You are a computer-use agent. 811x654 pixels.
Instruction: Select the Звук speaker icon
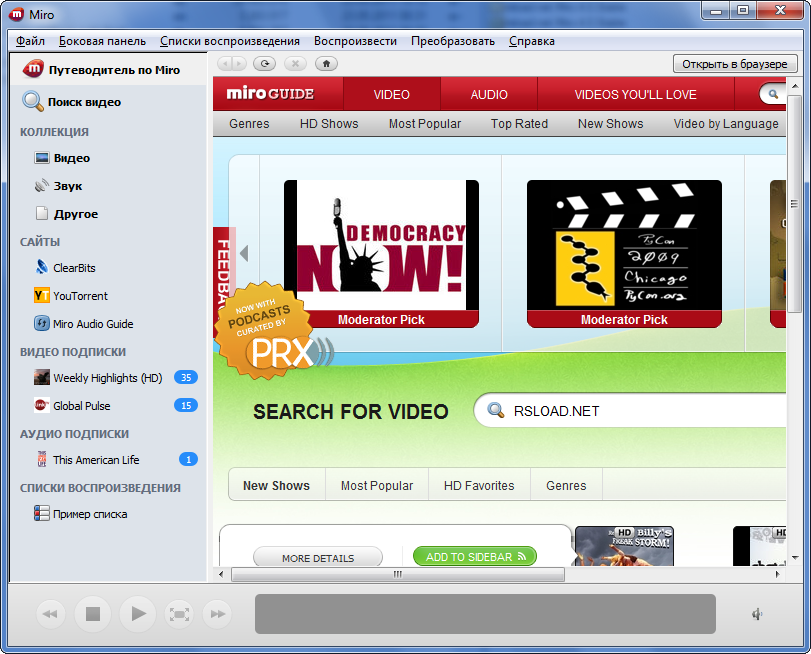[x=42, y=186]
